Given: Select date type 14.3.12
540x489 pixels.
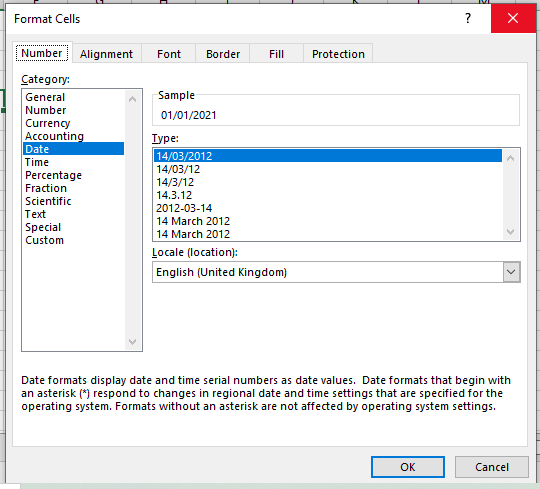Looking at the screenshot, I should pyautogui.click(x=328, y=195).
